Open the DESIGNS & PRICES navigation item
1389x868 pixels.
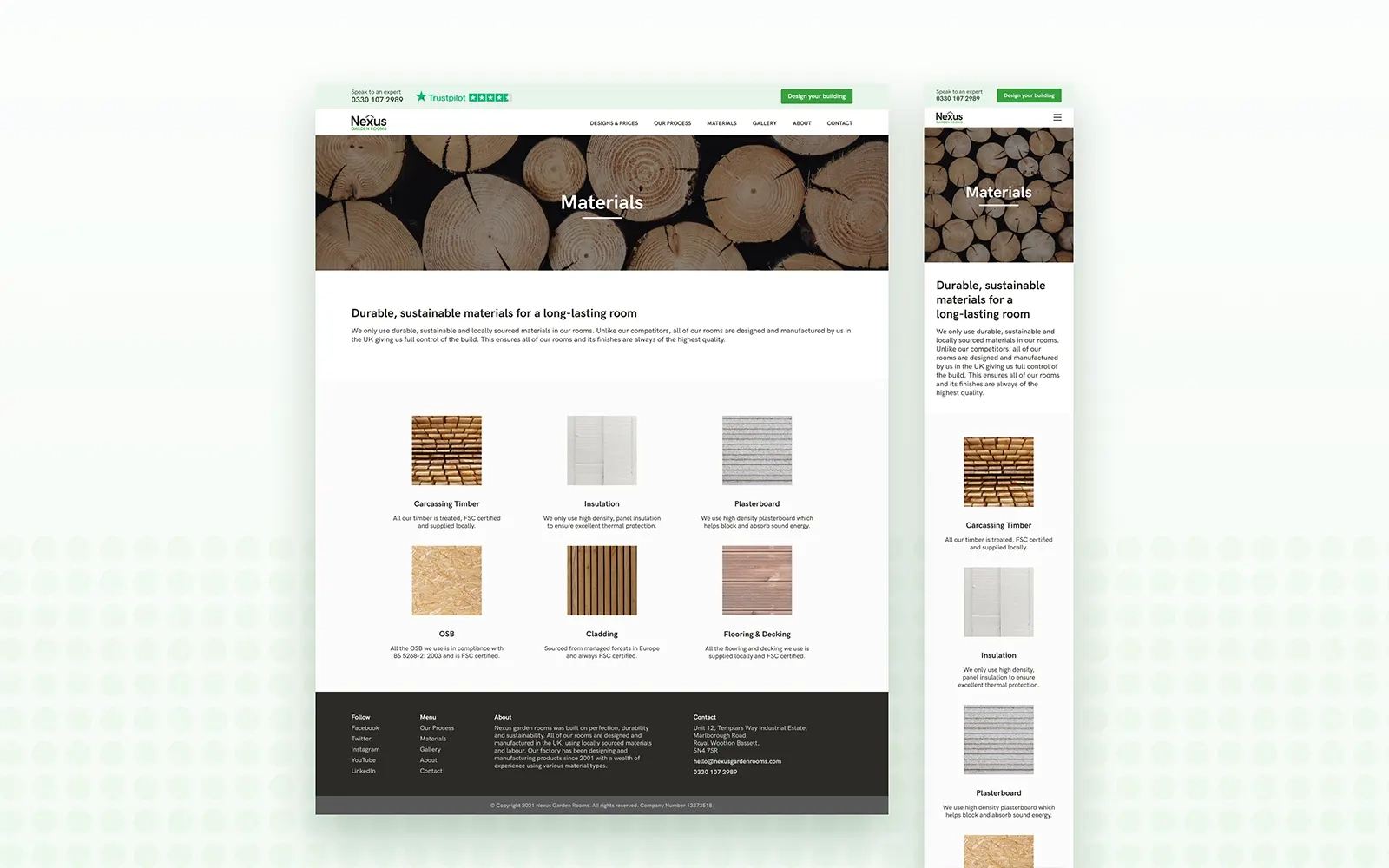pyautogui.click(x=613, y=123)
